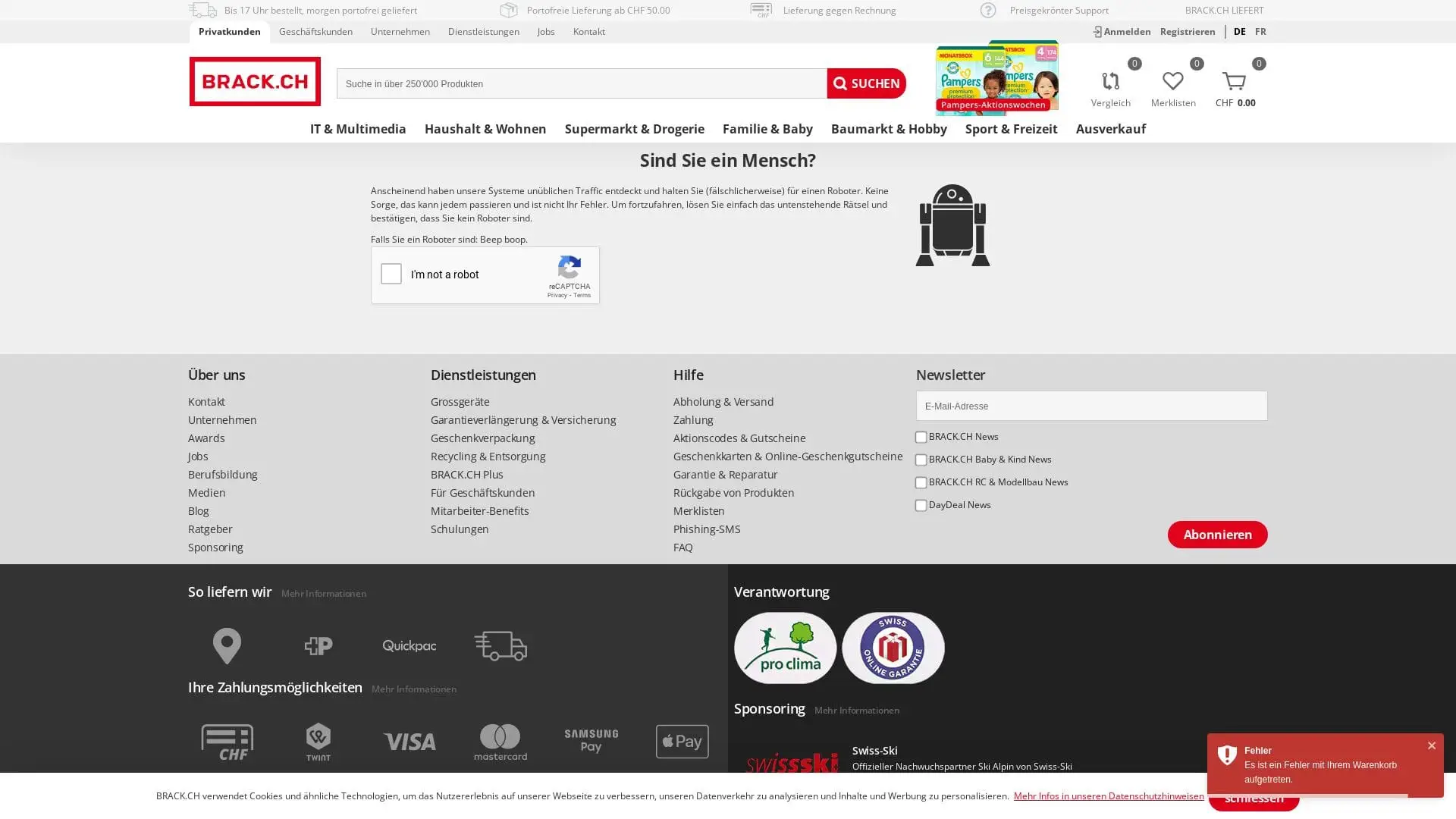The width and height of the screenshot is (1456, 819).
Task: Open the reCAPTCHA Terms link
Action: tap(582, 296)
